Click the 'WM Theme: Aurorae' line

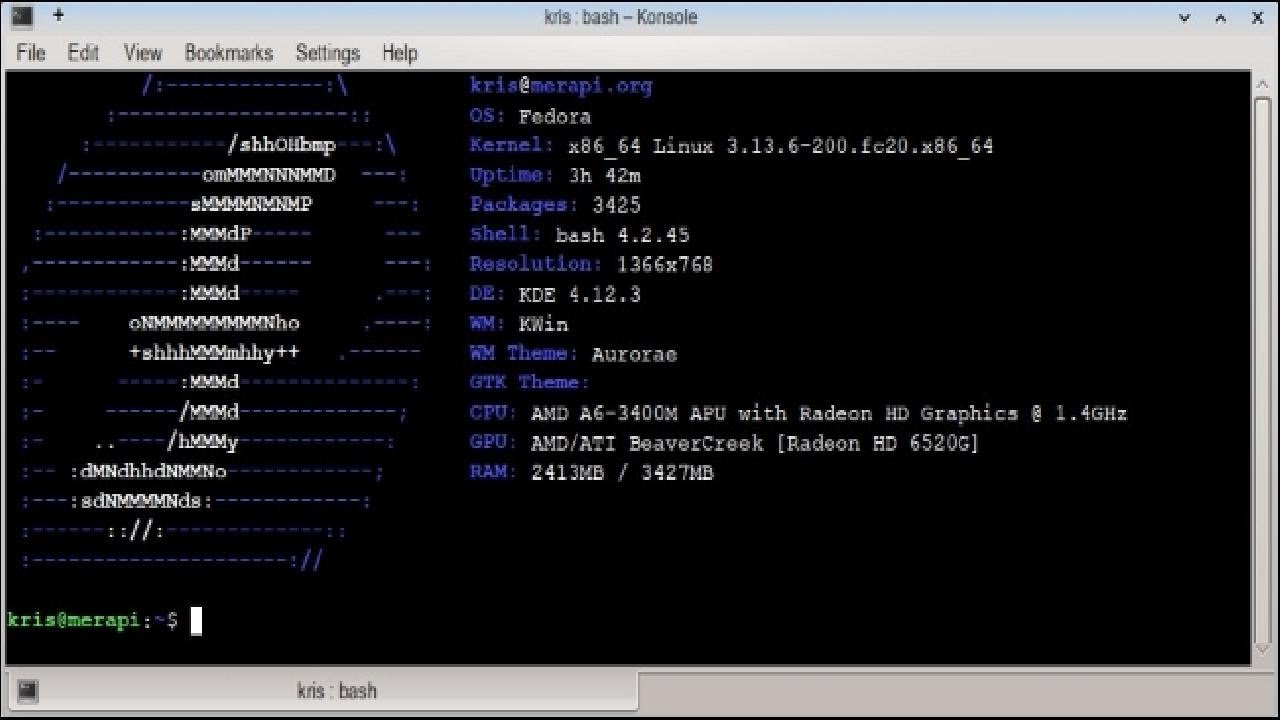tap(573, 354)
